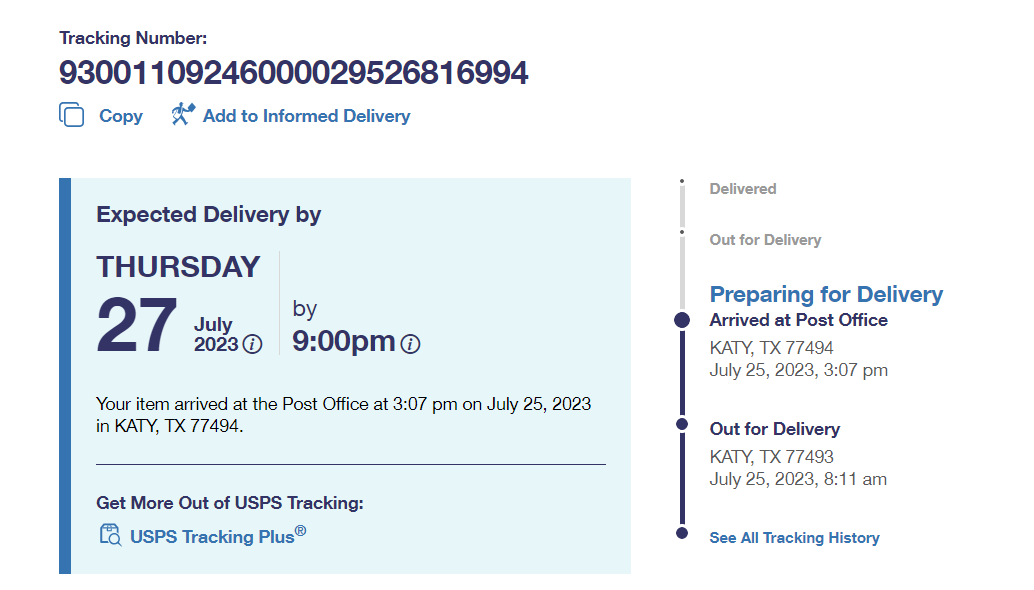Image resolution: width=1034 pixels, height=590 pixels.
Task: Expand See All Tracking History
Action: [794, 538]
